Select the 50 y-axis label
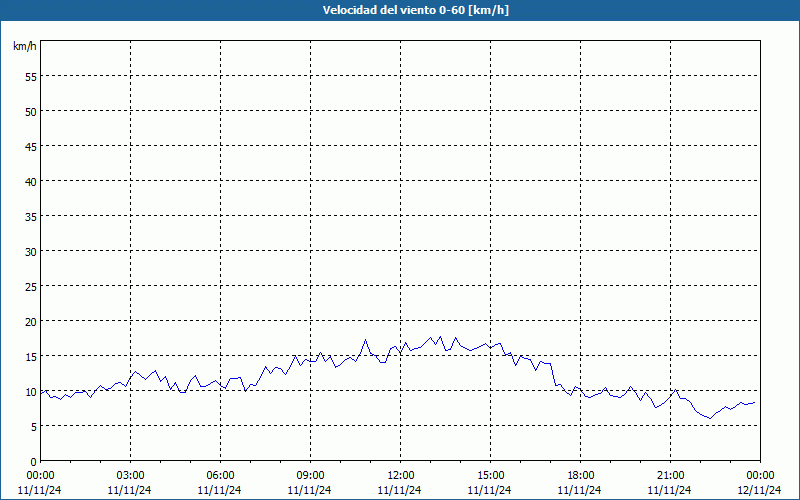Viewport: 800px width, 500px height. [x=31, y=112]
